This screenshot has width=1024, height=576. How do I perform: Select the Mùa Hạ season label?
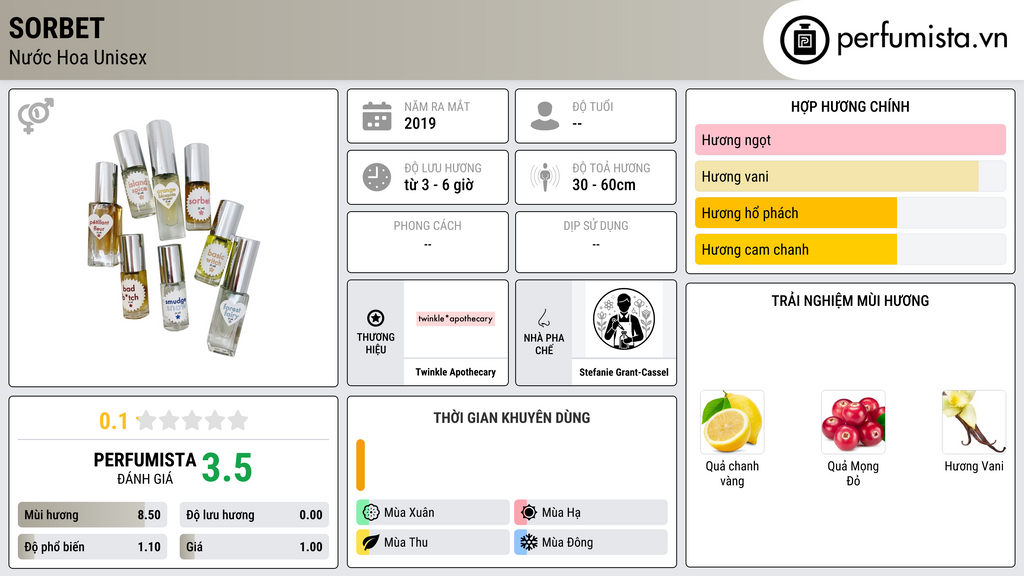(x=561, y=513)
